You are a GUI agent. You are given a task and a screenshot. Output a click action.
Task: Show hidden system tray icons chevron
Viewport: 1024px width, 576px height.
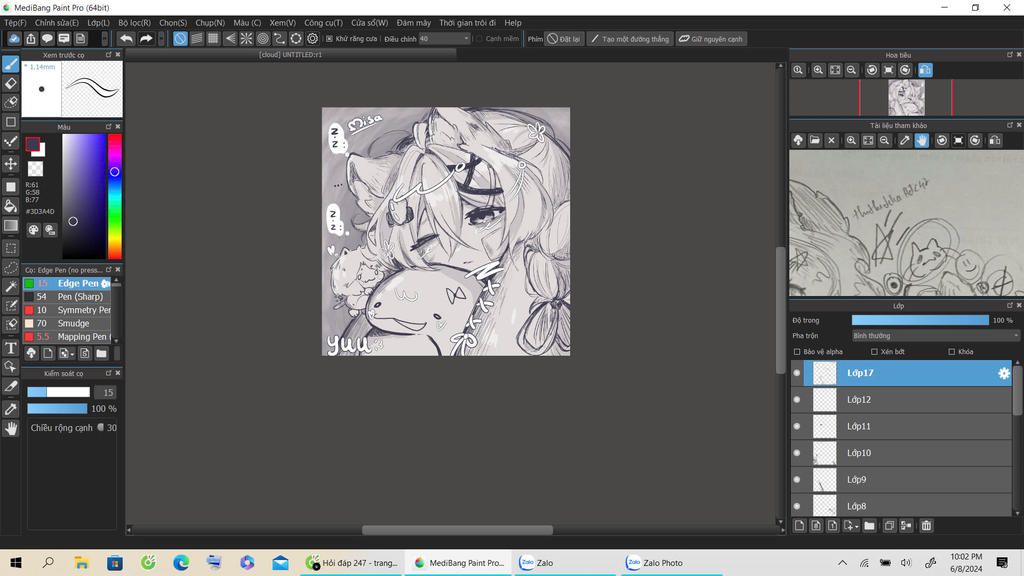pyautogui.click(x=842, y=563)
